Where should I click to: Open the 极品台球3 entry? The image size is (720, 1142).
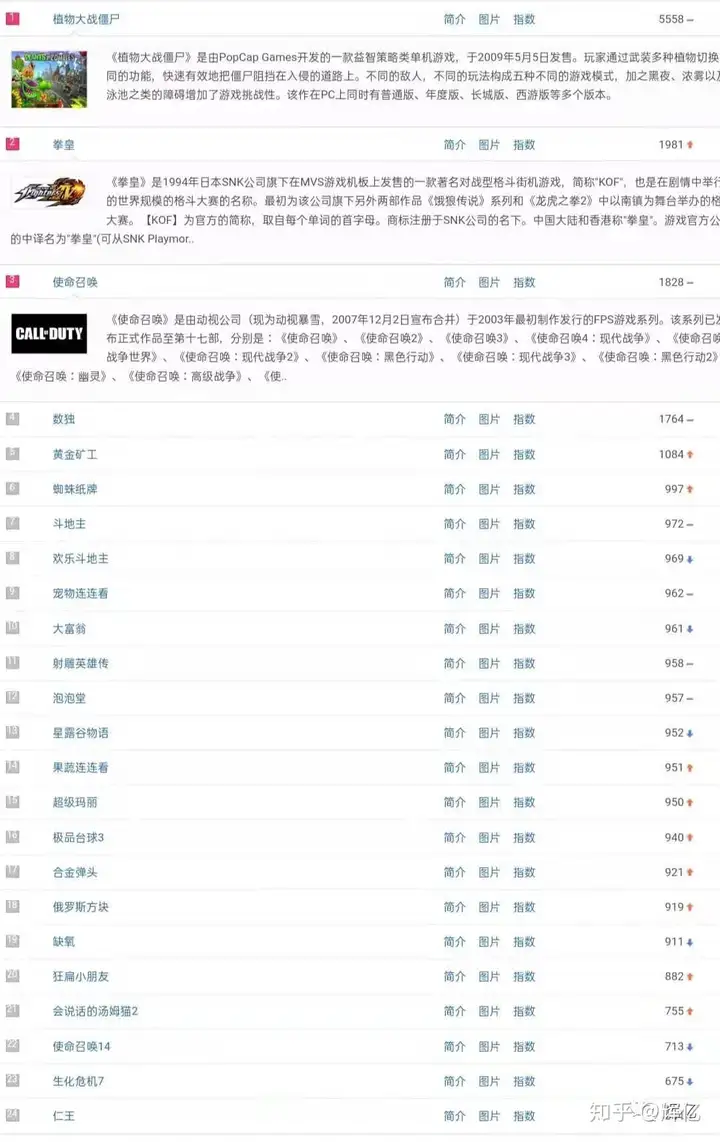click(78, 838)
